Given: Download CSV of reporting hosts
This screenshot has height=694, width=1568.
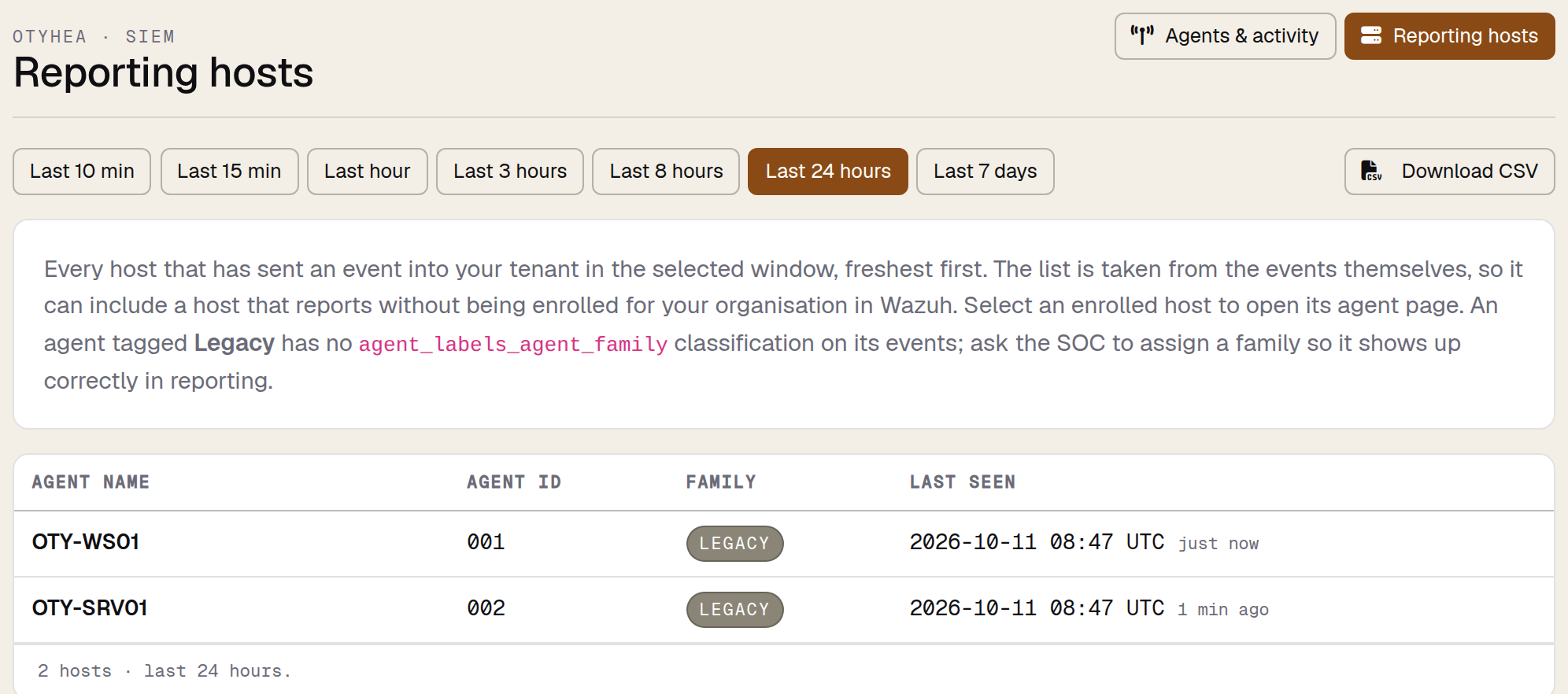Looking at the screenshot, I should (1449, 172).
